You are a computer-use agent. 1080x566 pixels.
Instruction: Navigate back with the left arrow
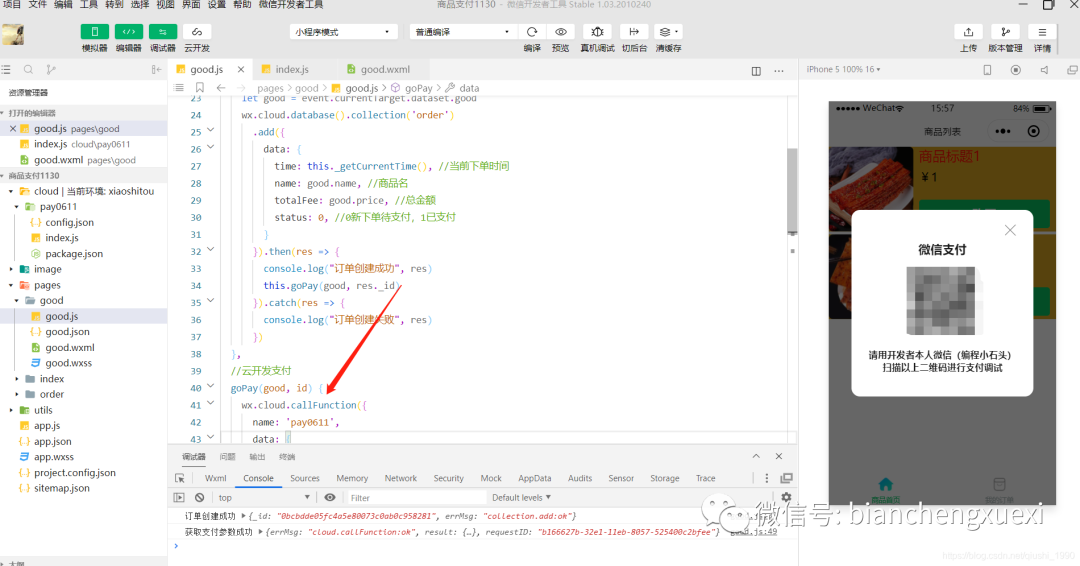tap(220, 87)
